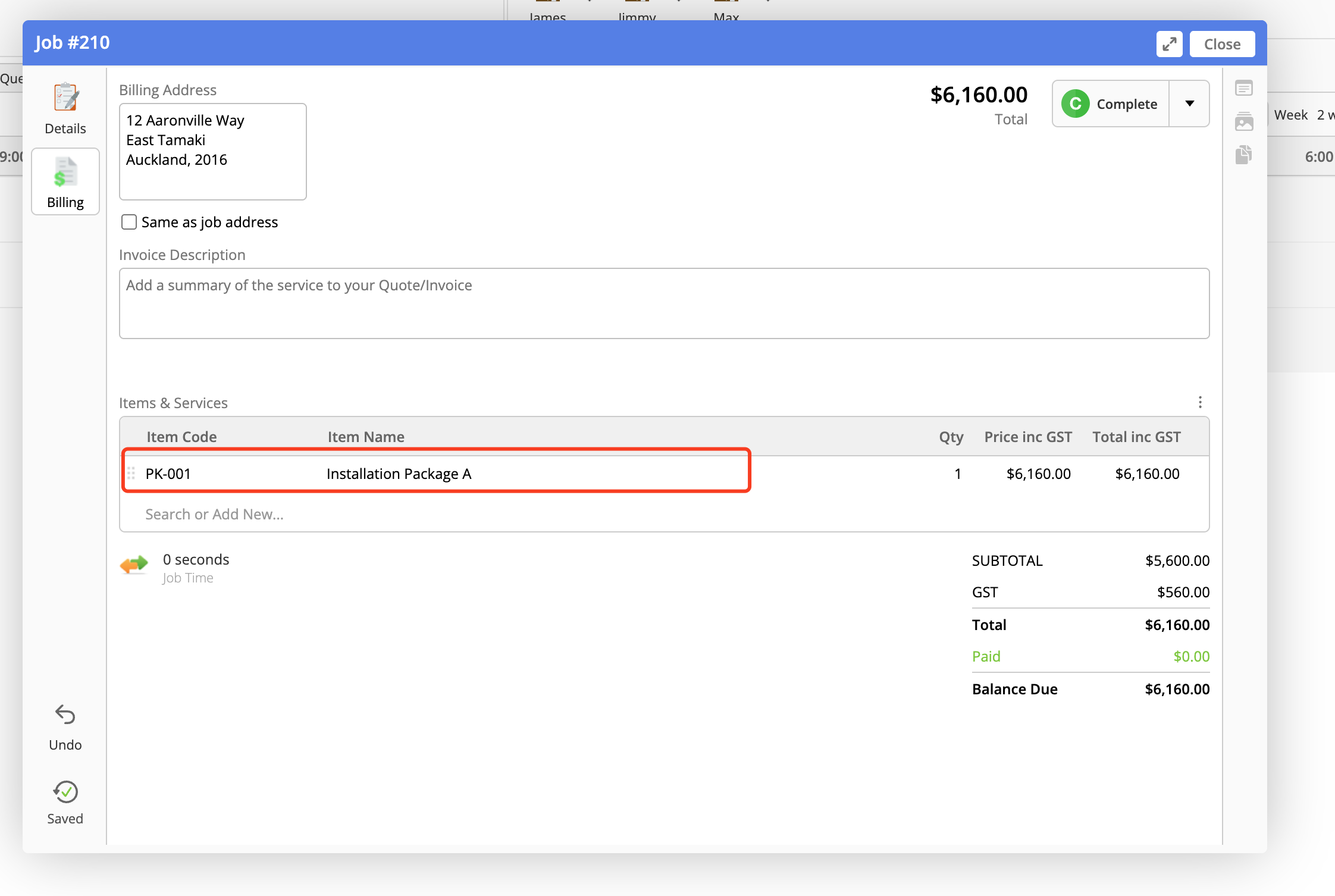This screenshot has height=896, width=1335.
Task: Tick the Same as job address checkbox
Action: point(129,222)
